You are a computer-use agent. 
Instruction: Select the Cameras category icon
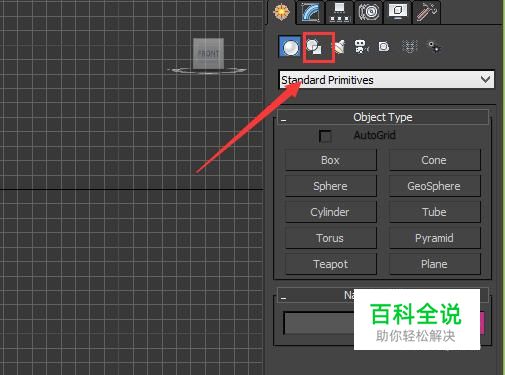click(361, 47)
